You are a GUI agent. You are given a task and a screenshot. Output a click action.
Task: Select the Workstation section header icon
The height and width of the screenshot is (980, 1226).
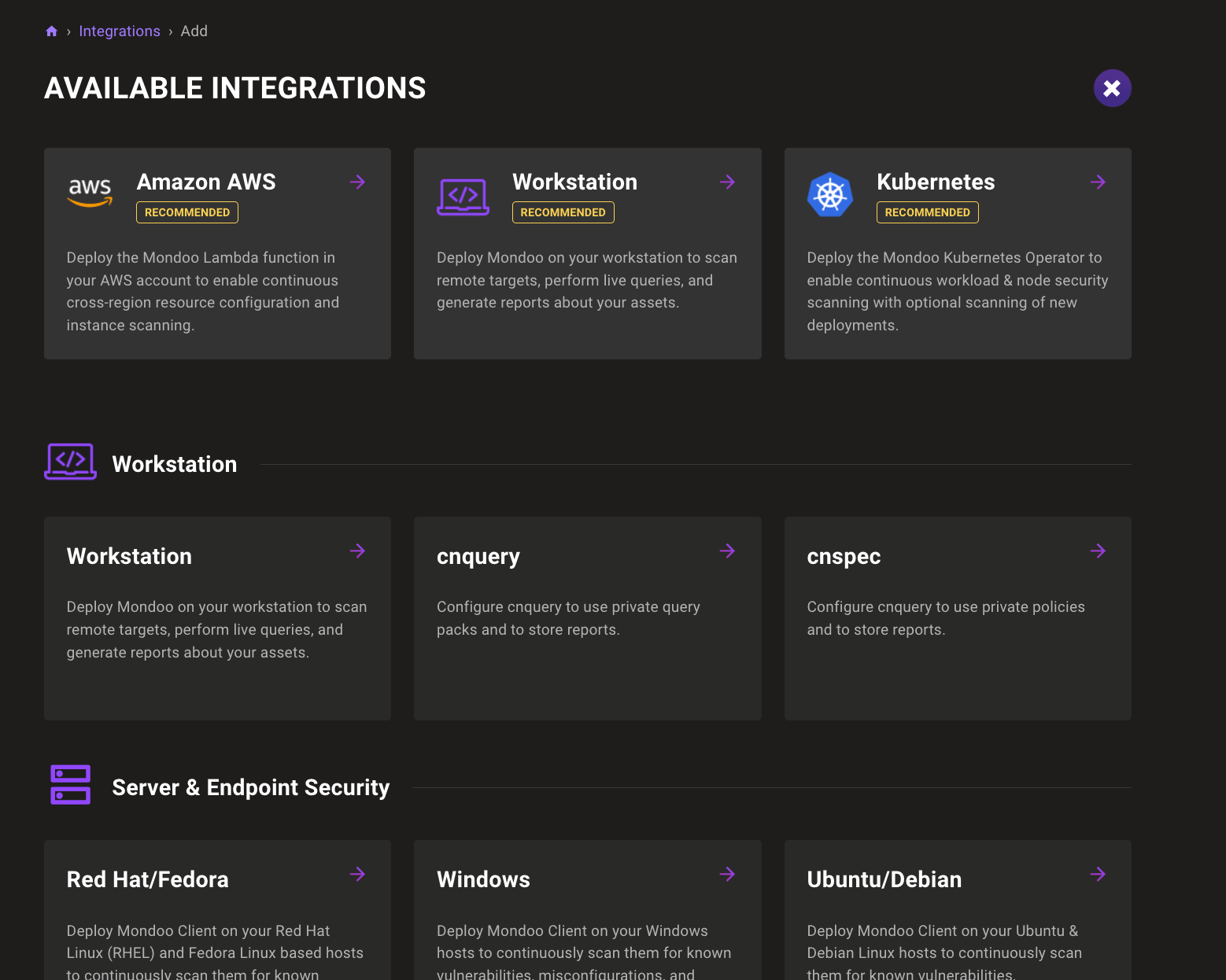[x=70, y=462]
